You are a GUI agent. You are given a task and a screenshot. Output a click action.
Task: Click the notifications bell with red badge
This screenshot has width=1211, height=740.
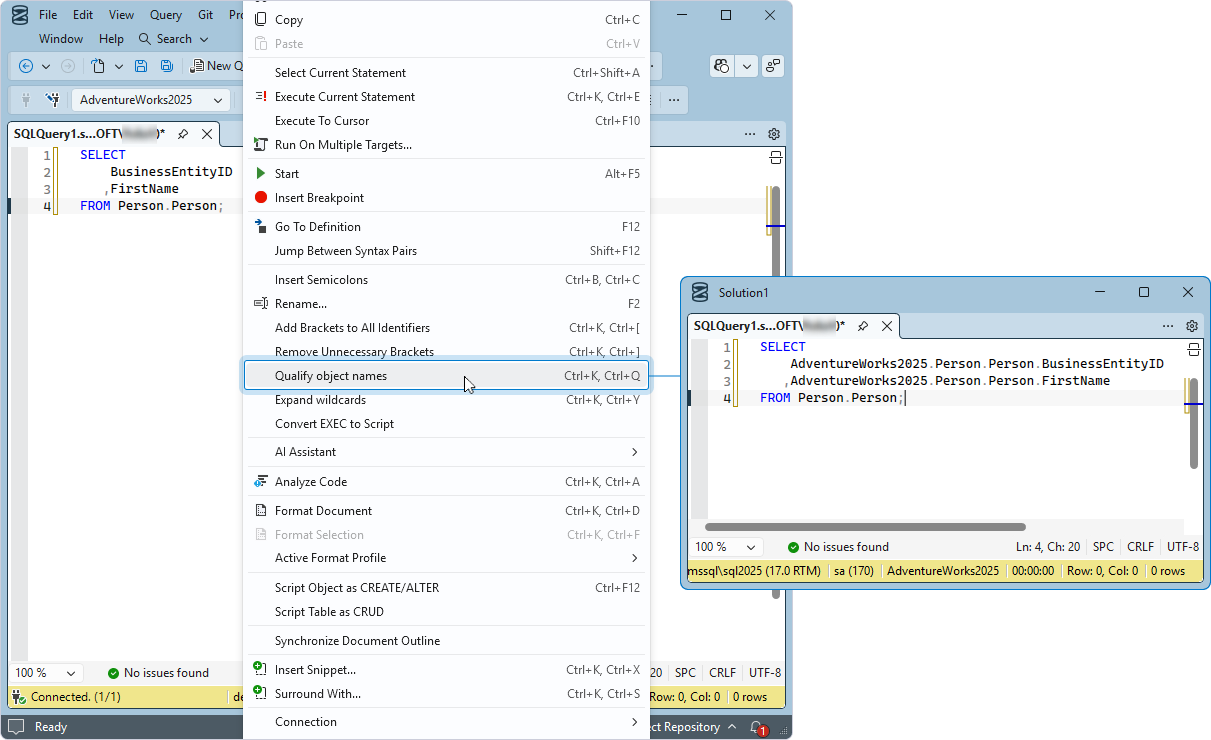pyautogui.click(x=758, y=727)
